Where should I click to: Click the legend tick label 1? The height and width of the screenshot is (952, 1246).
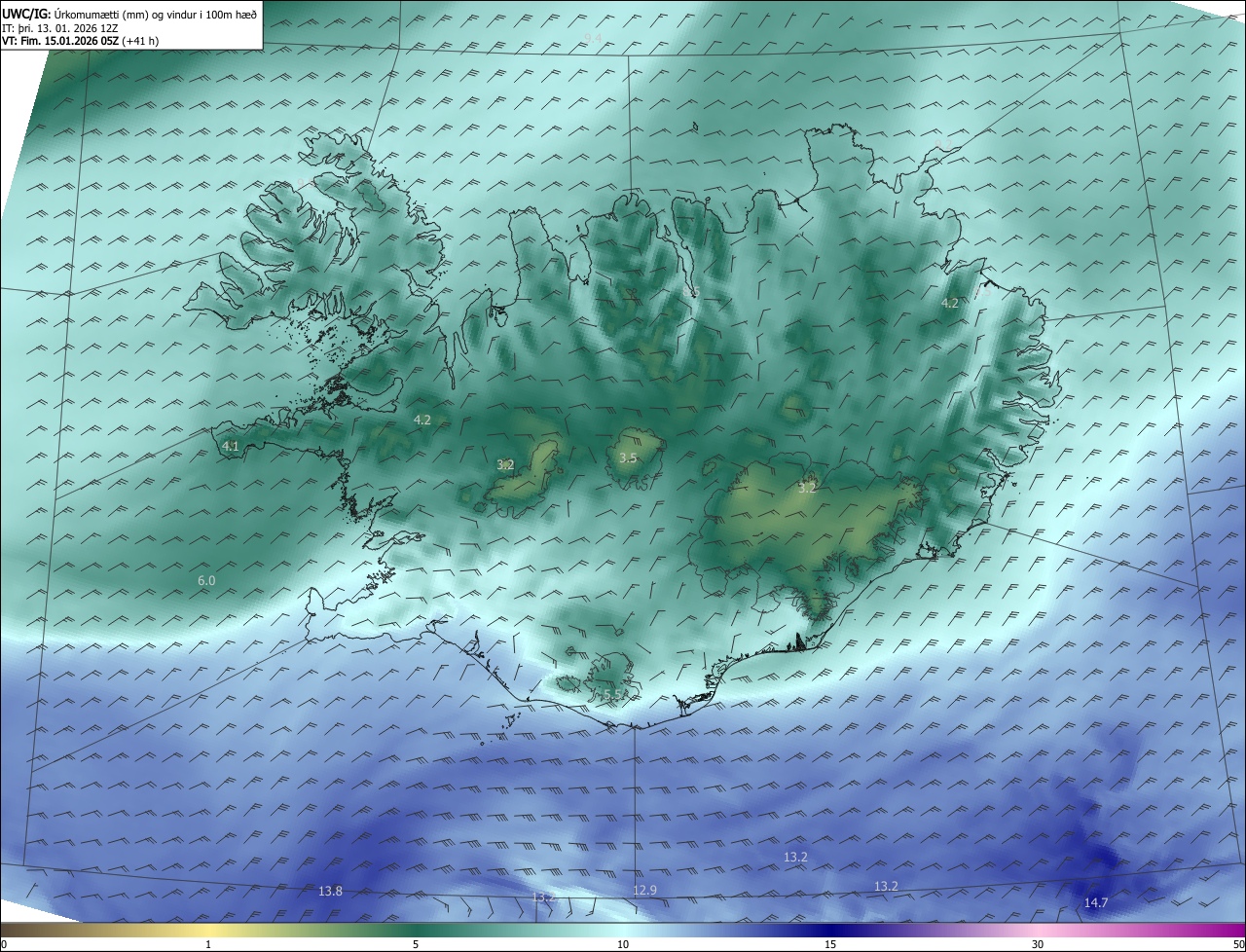click(209, 945)
